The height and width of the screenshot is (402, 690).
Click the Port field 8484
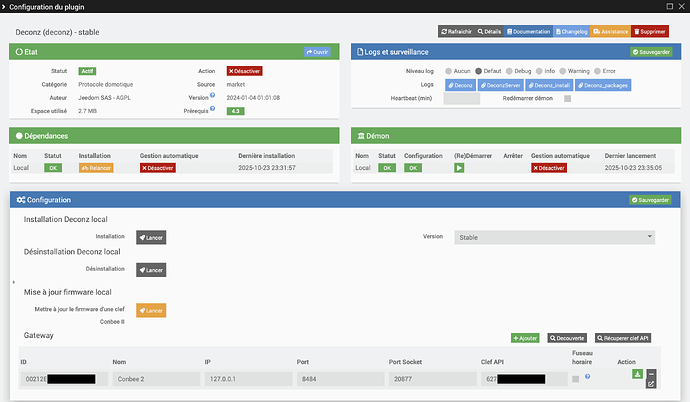[x=340, y=379]
